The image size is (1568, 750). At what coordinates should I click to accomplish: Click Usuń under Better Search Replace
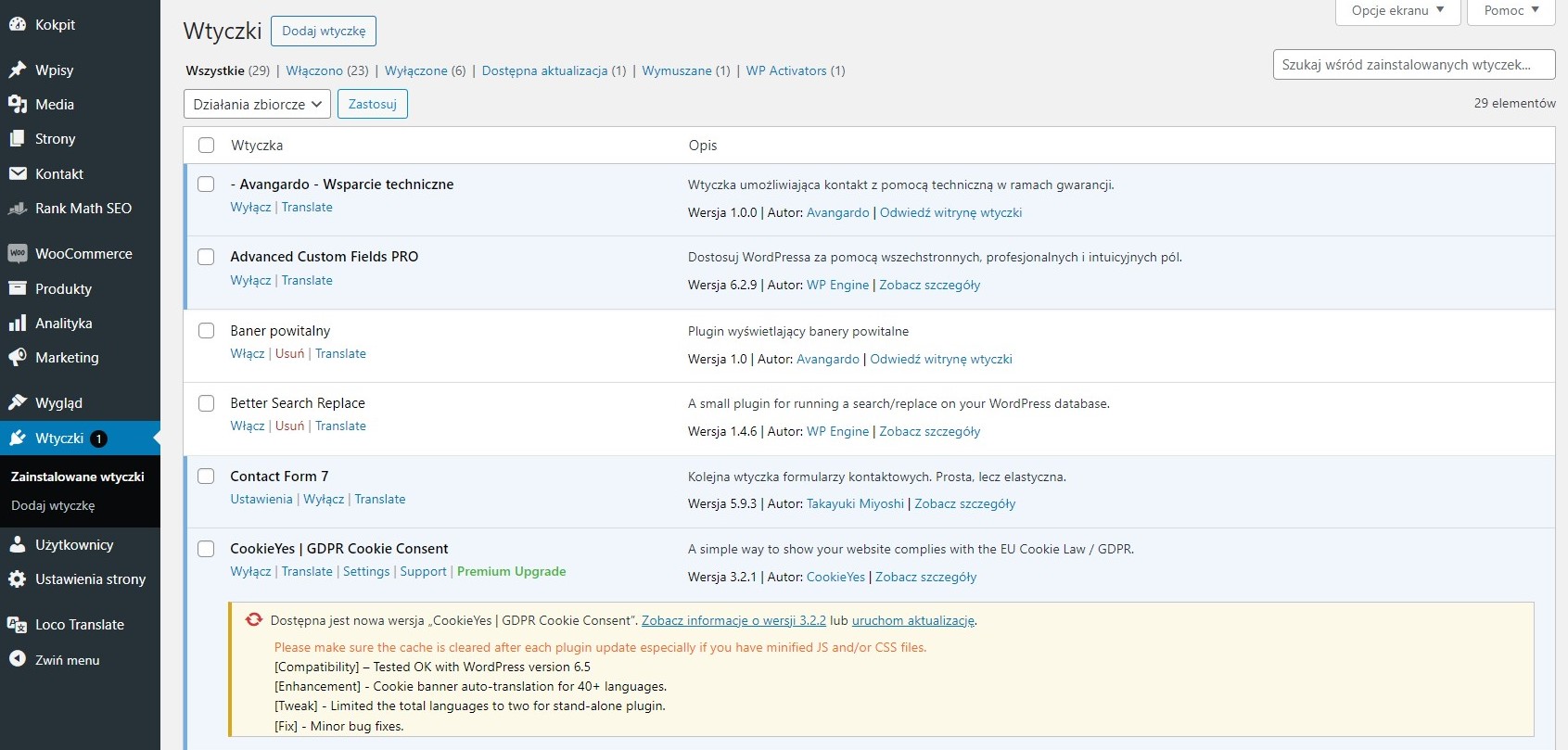pyautogui.click(x=289, y=426)
